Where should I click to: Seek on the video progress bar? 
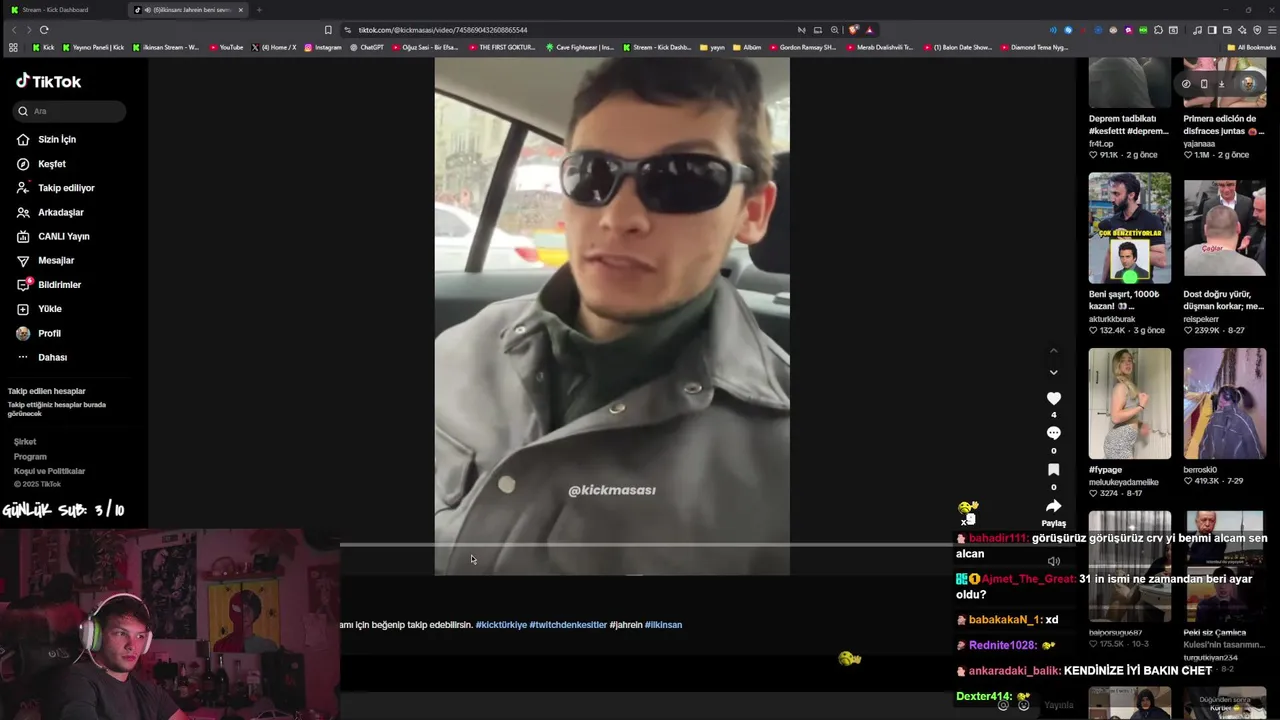(645, 545)
